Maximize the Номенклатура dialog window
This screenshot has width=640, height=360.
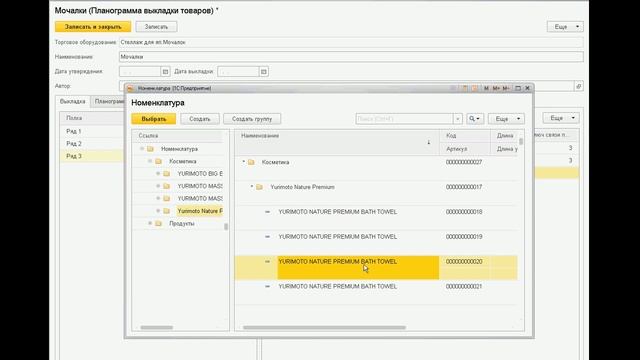(518, 88)
